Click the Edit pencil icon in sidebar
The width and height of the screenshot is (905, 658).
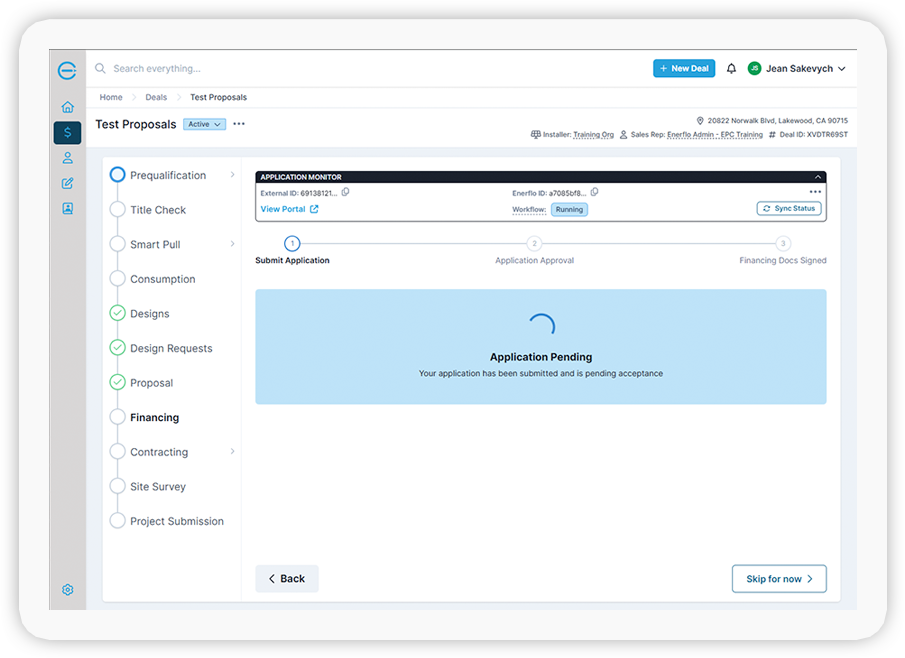(x=67, y=182)
